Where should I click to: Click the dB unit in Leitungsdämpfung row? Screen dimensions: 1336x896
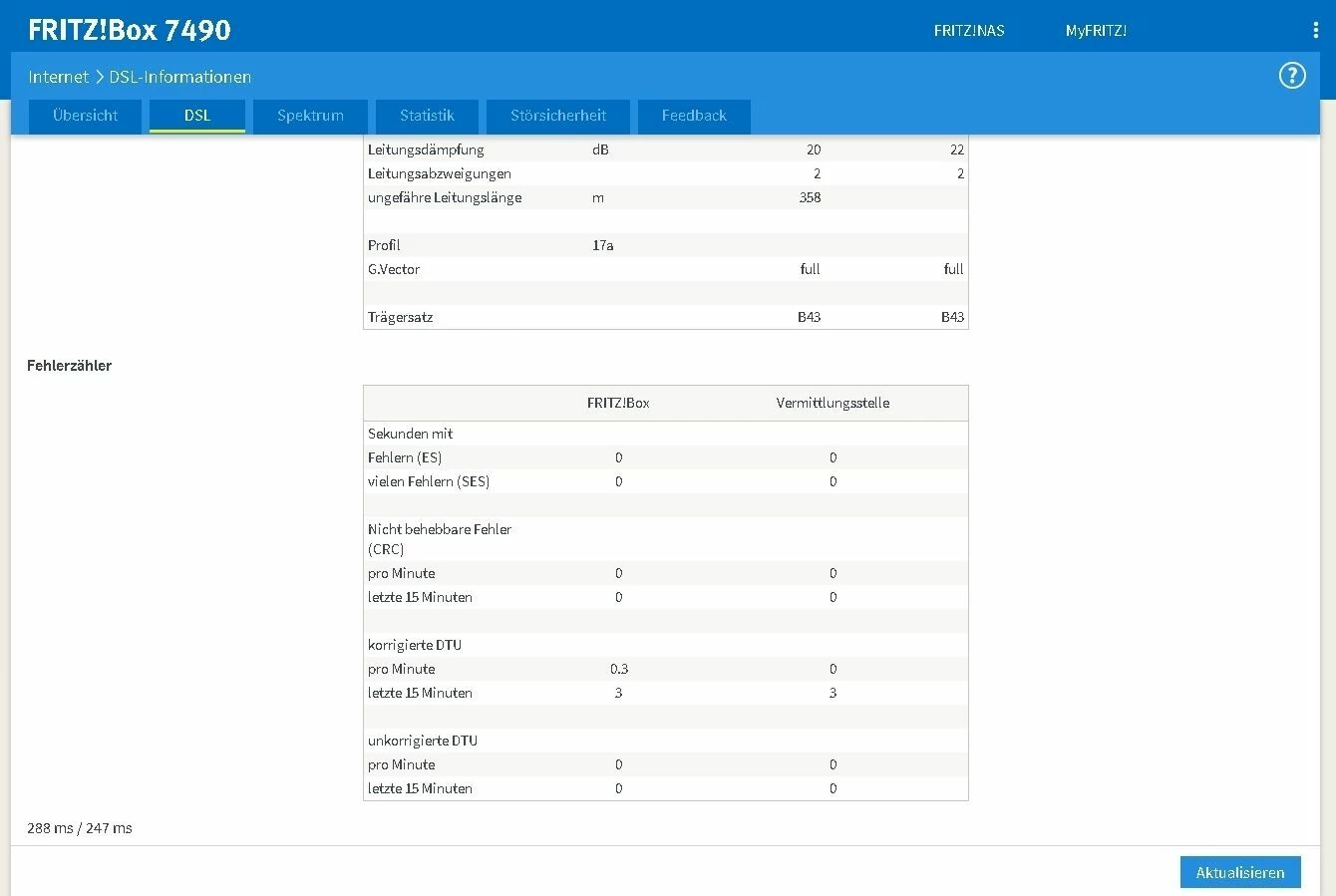coord(600,149)
